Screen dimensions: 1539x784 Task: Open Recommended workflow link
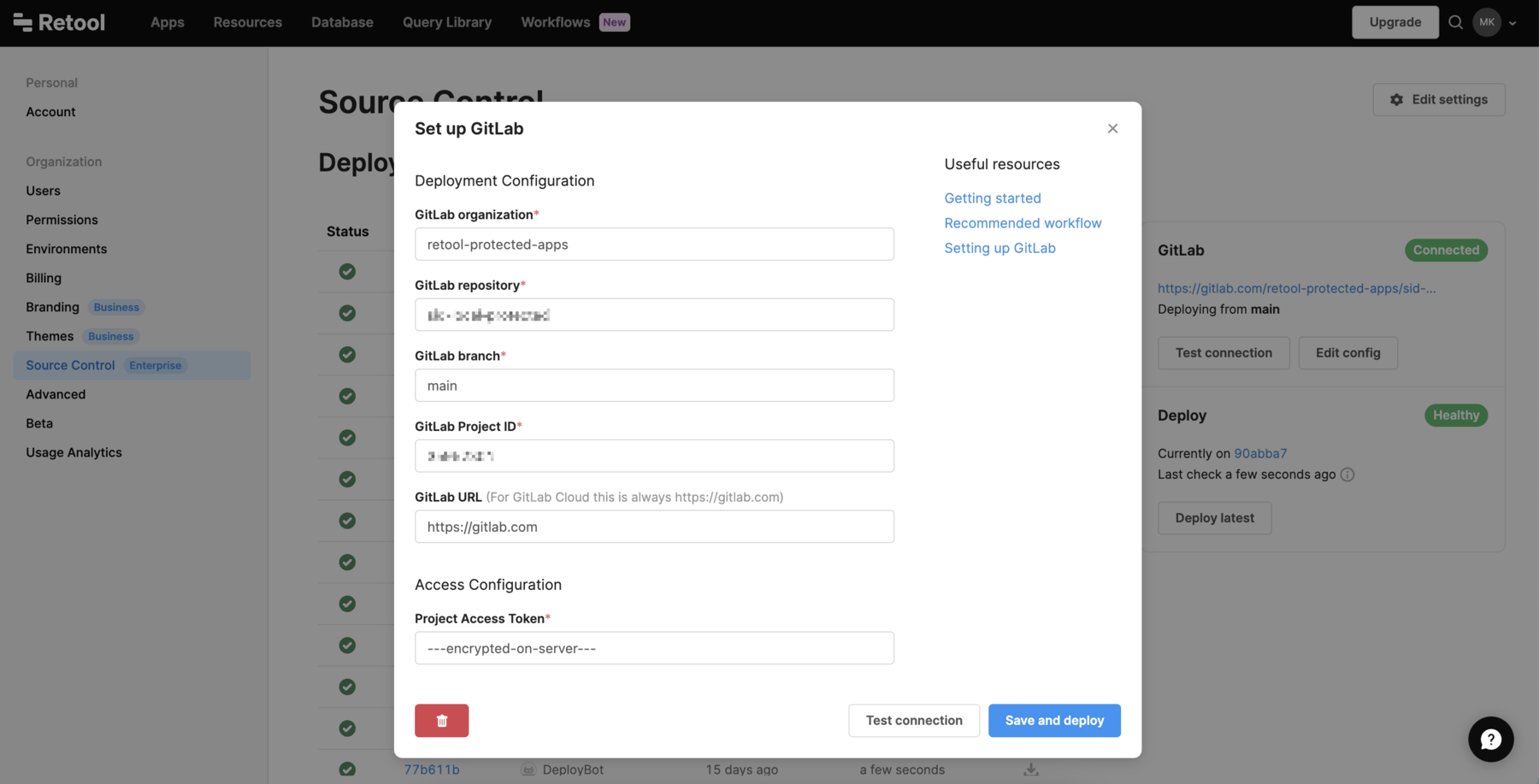tap(1023, 223)
